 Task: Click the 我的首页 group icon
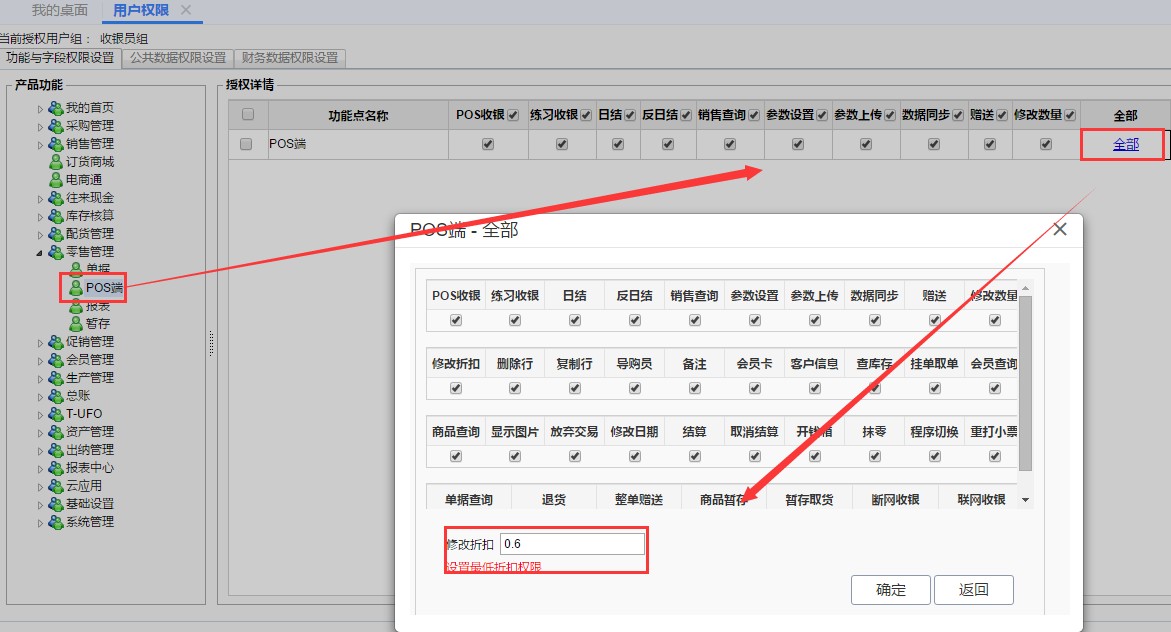56,108
